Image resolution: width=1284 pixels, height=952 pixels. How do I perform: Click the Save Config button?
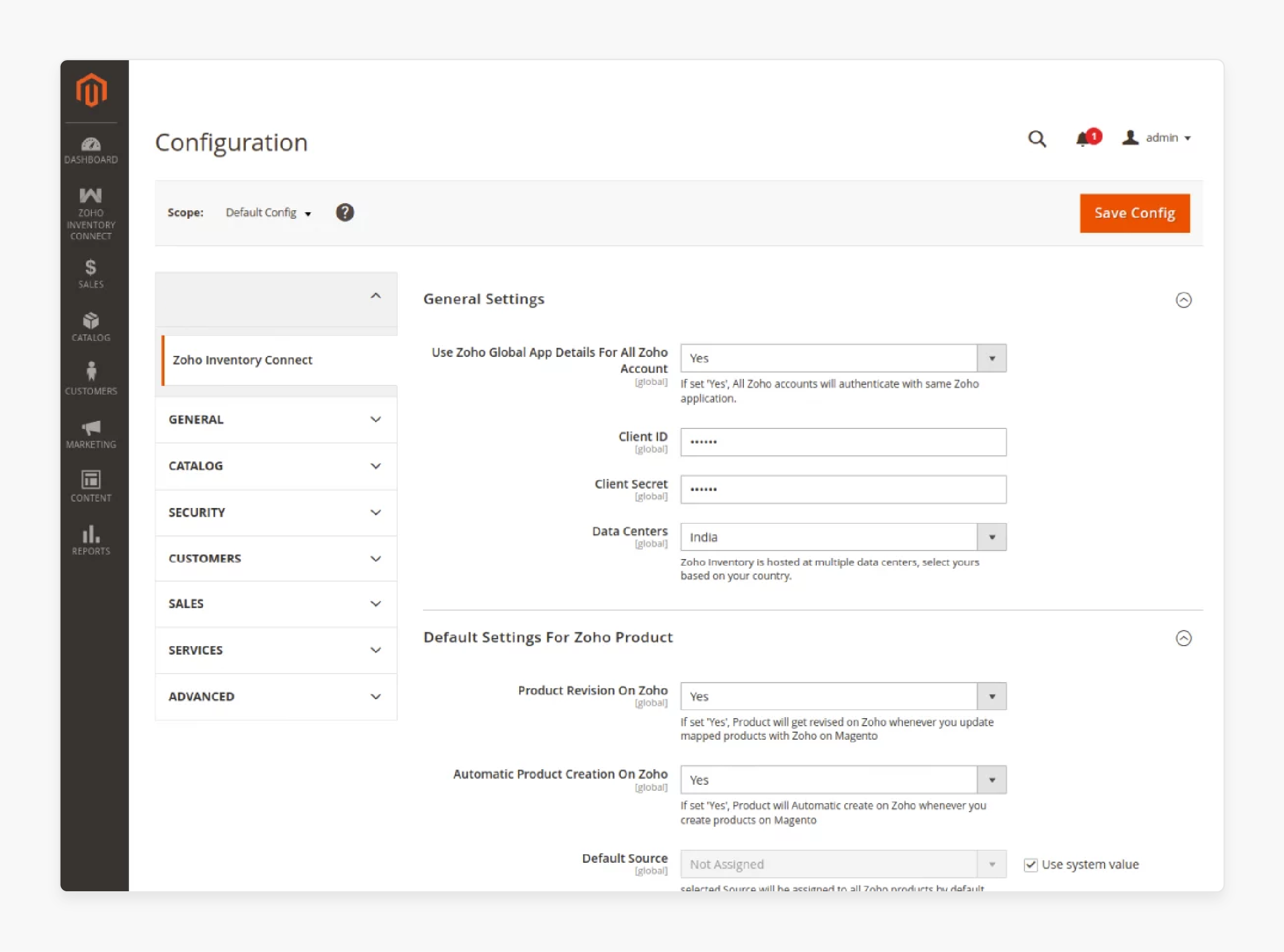pos(1134,213)
